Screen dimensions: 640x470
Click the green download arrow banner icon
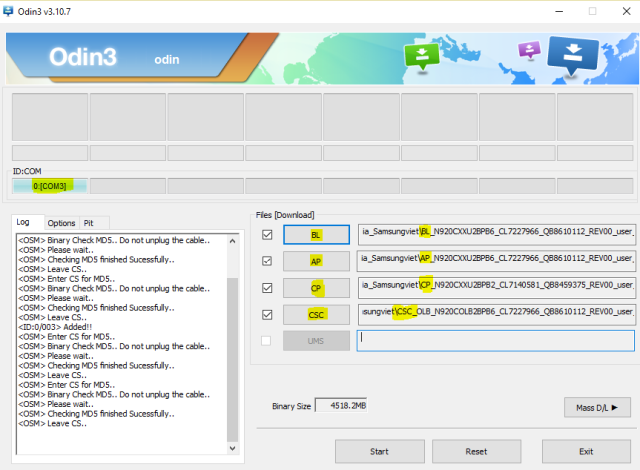(x=422, y=56)
